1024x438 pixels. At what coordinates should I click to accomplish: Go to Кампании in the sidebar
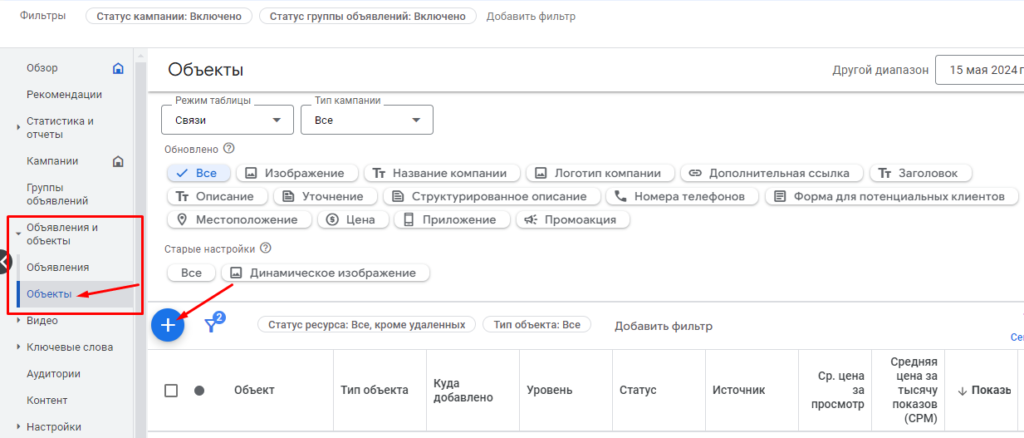pyautogui.click(x=52, y=161)
